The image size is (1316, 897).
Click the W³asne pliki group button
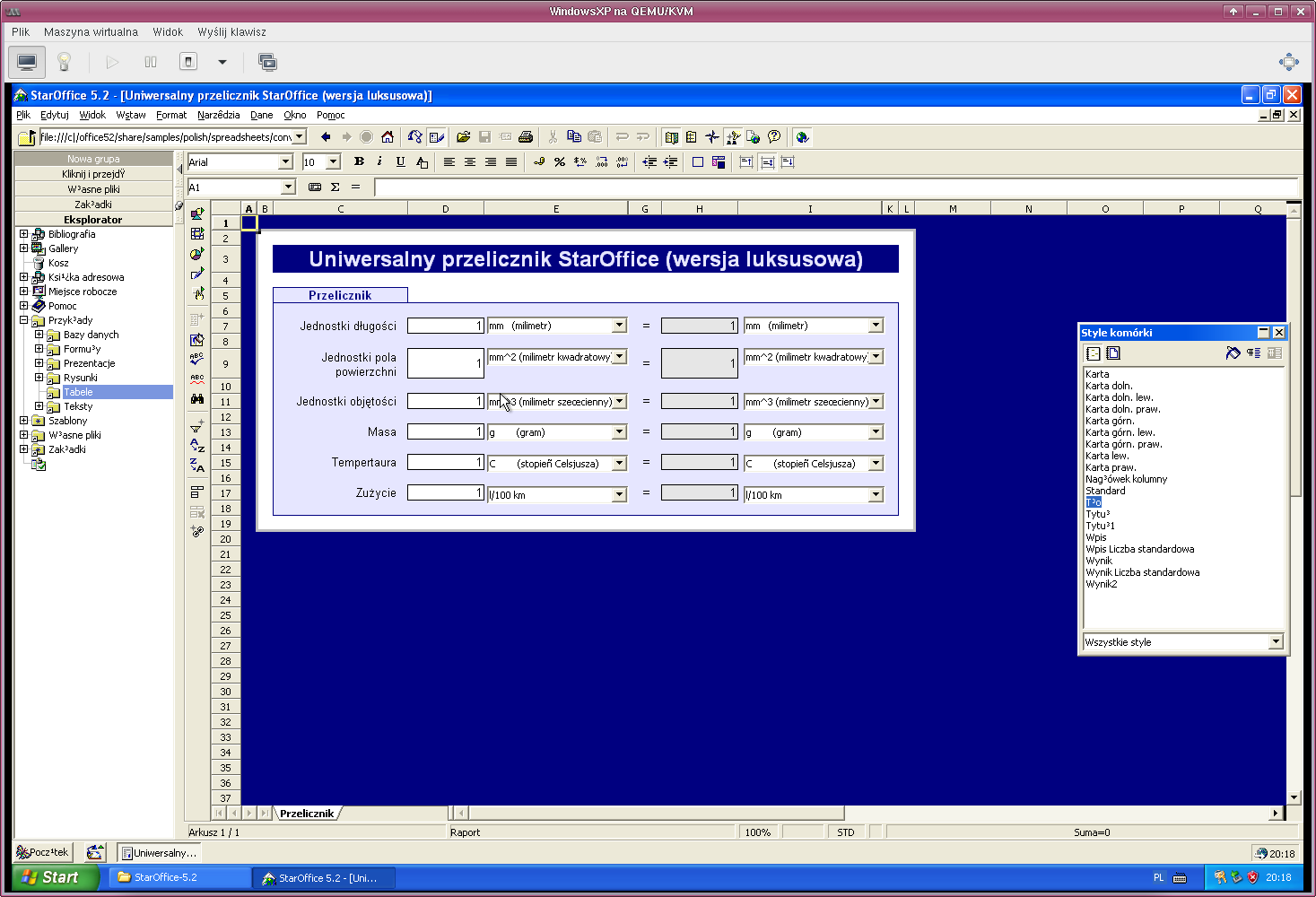93,189
